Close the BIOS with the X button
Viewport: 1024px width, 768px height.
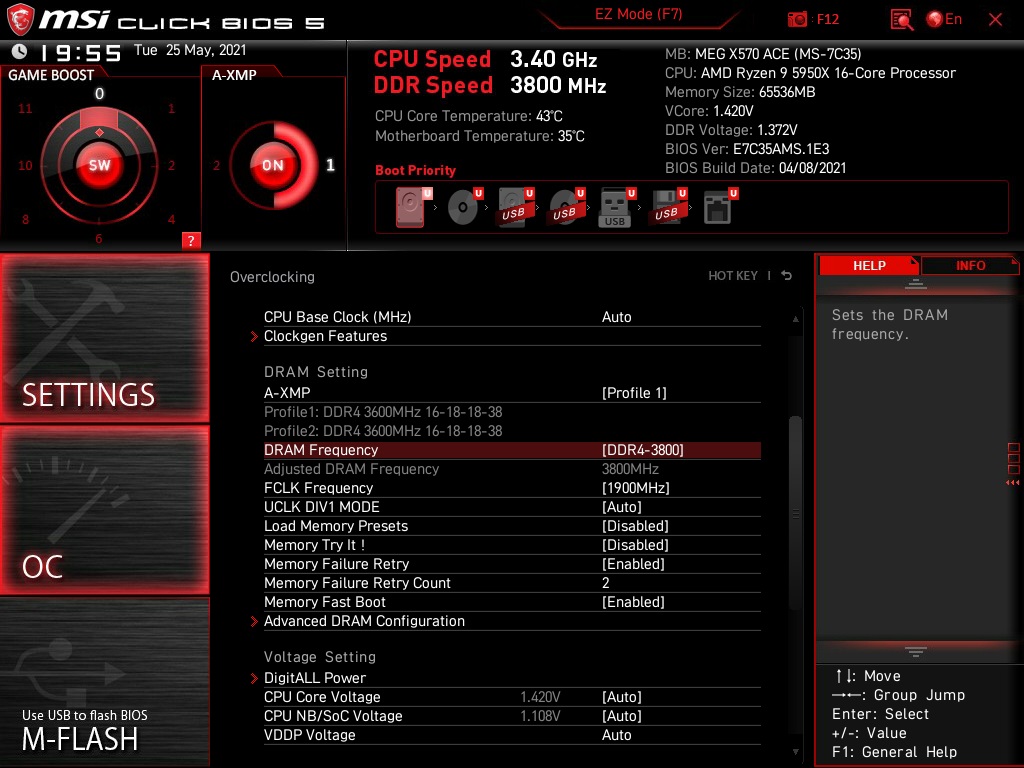(x=995, y=20)
